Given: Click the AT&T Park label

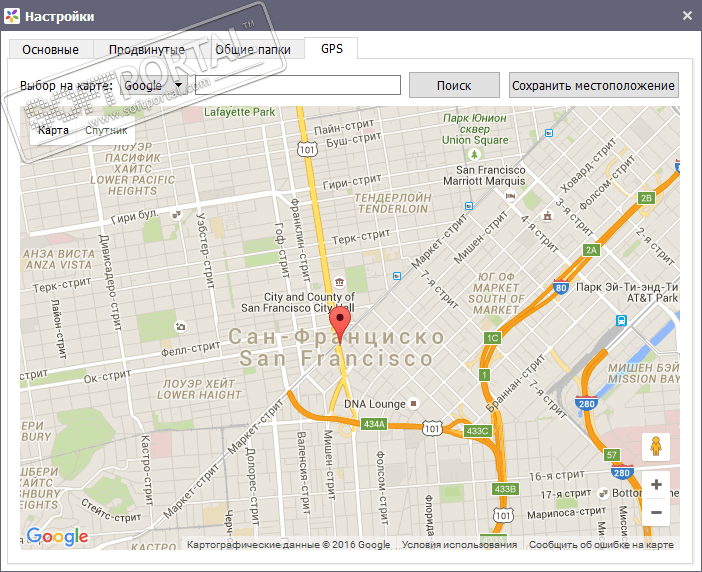Looking at the screenshot, I should click(x=652, y=298).
